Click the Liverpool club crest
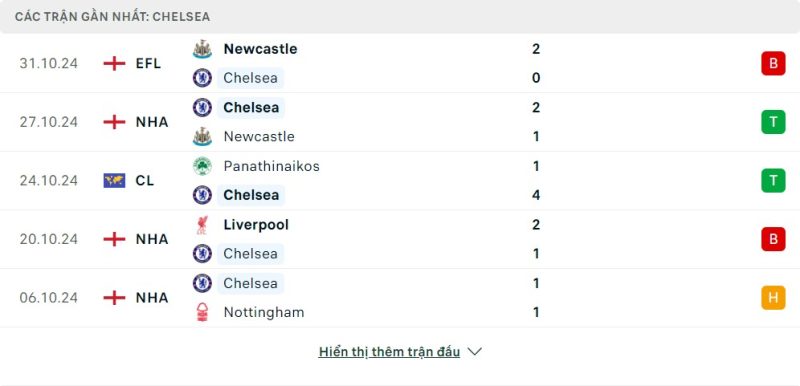Image resolution: width=800 pixels, height=386 pixels. coord(202,225)
